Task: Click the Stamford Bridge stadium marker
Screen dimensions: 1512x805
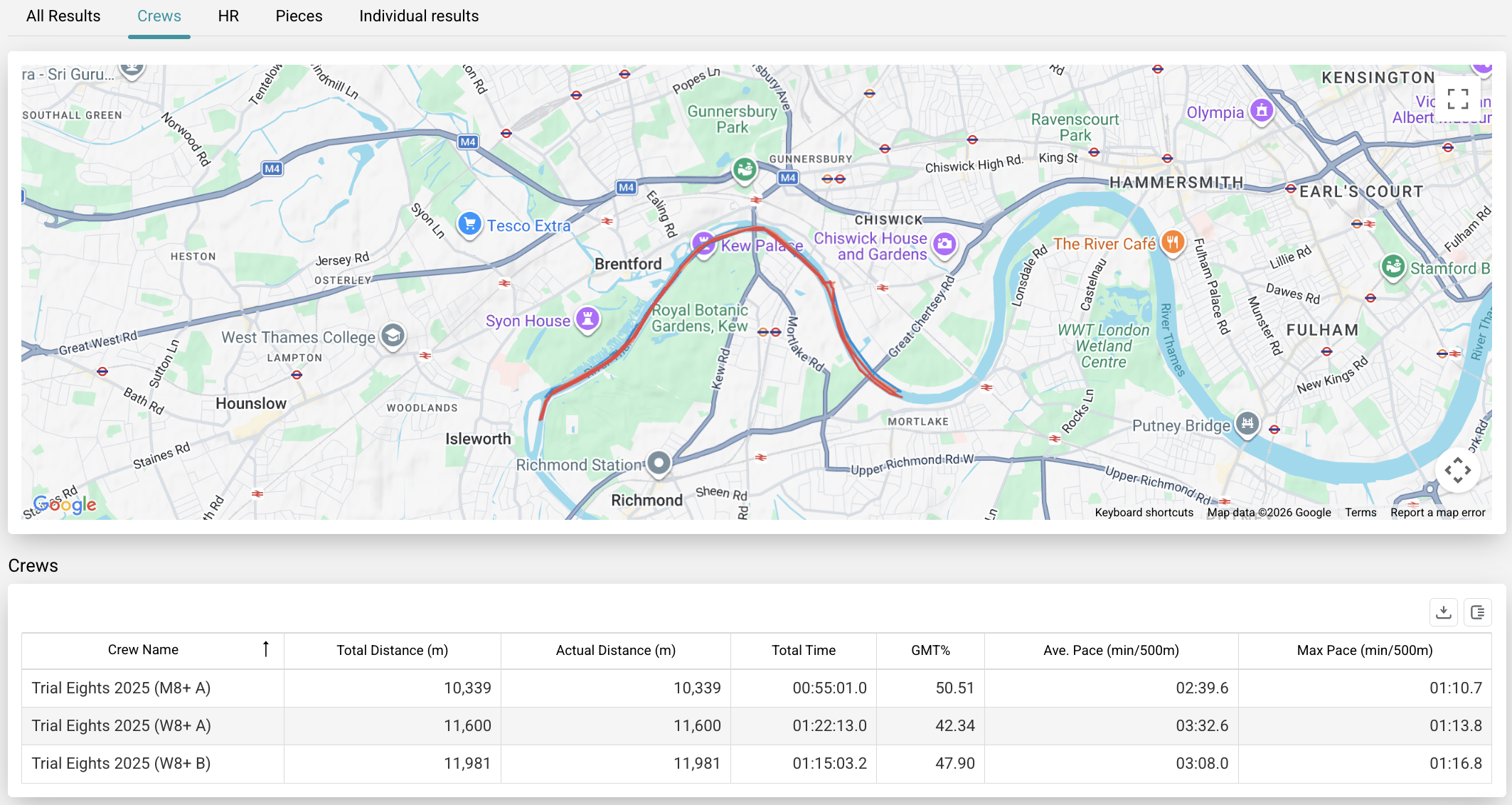Action: (1393, 267)
